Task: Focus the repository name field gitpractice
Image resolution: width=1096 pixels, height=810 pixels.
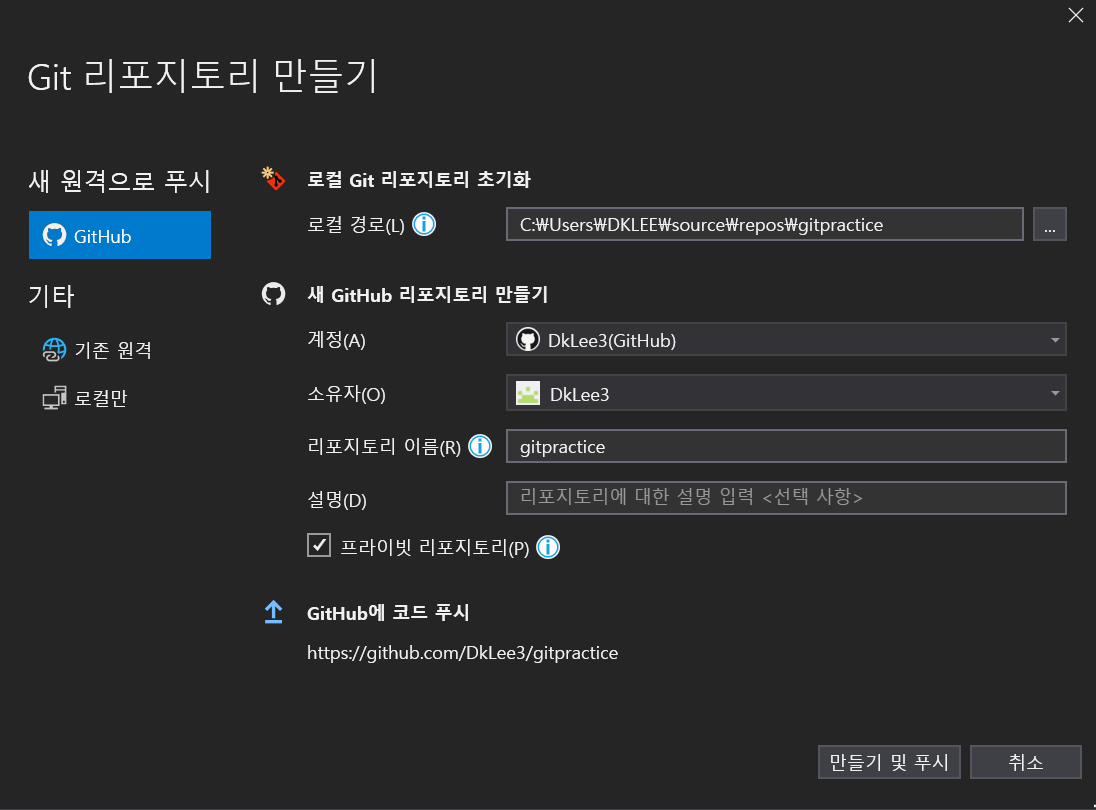Action: point(786,447)
